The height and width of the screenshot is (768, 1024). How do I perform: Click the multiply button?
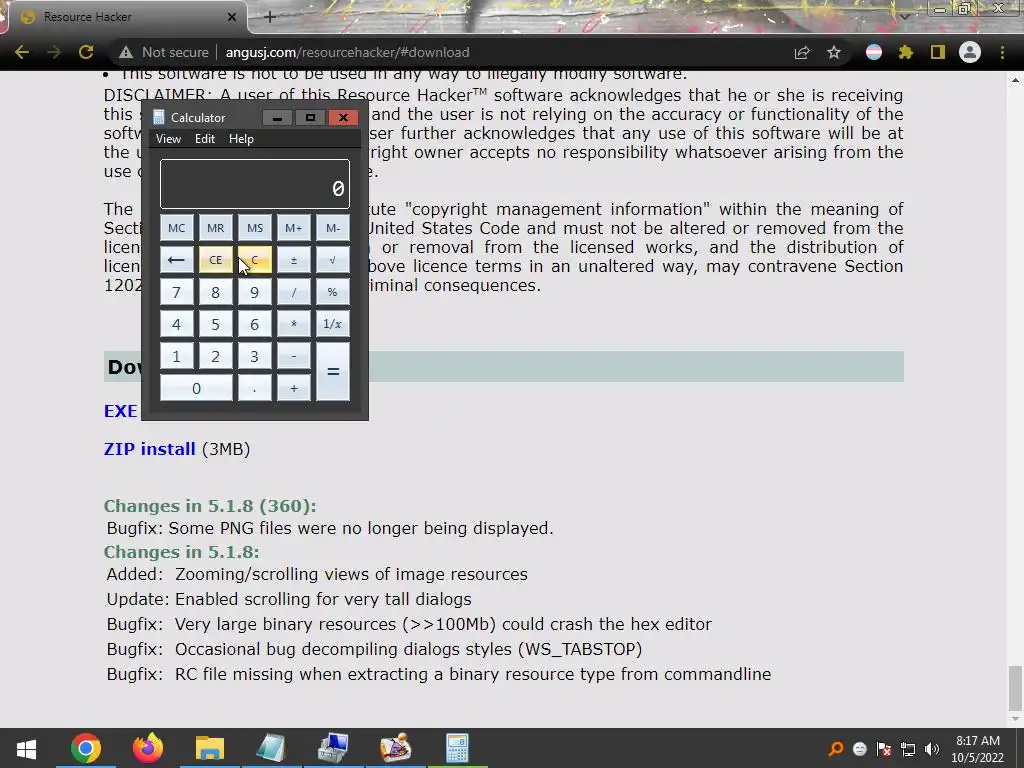(294, 324)
